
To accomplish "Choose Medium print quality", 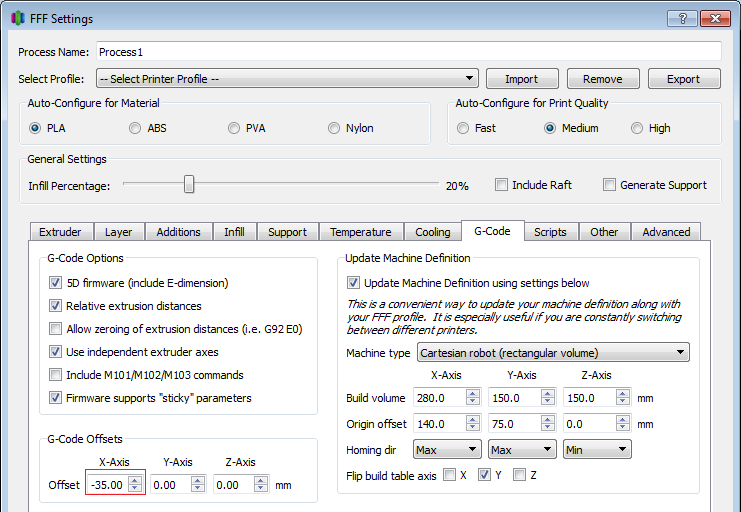I will (x=550, y=128).
